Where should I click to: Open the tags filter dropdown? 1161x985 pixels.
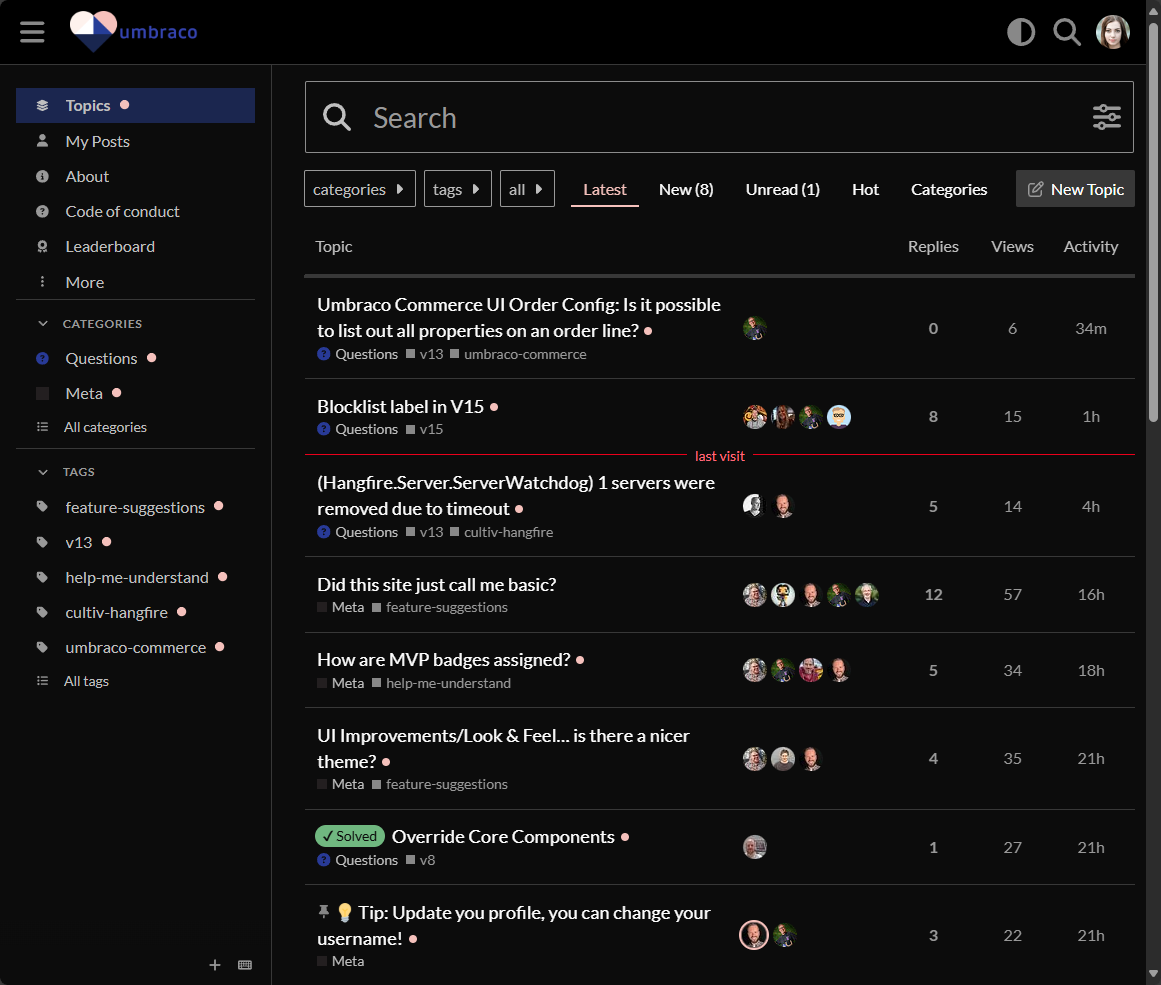[457, 189]
